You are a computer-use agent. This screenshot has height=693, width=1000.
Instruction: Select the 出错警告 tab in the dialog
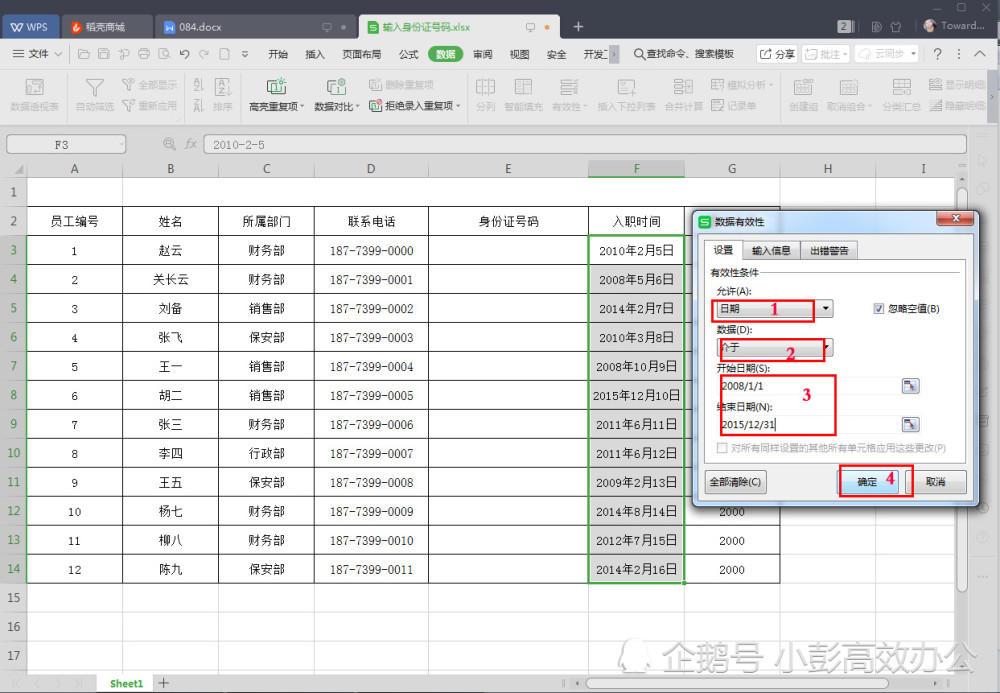tap(829, 251)
